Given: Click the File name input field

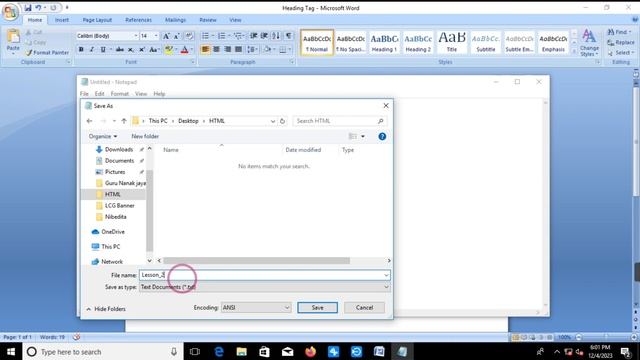Looking at the screenshot, I should (x=264, y=275).
